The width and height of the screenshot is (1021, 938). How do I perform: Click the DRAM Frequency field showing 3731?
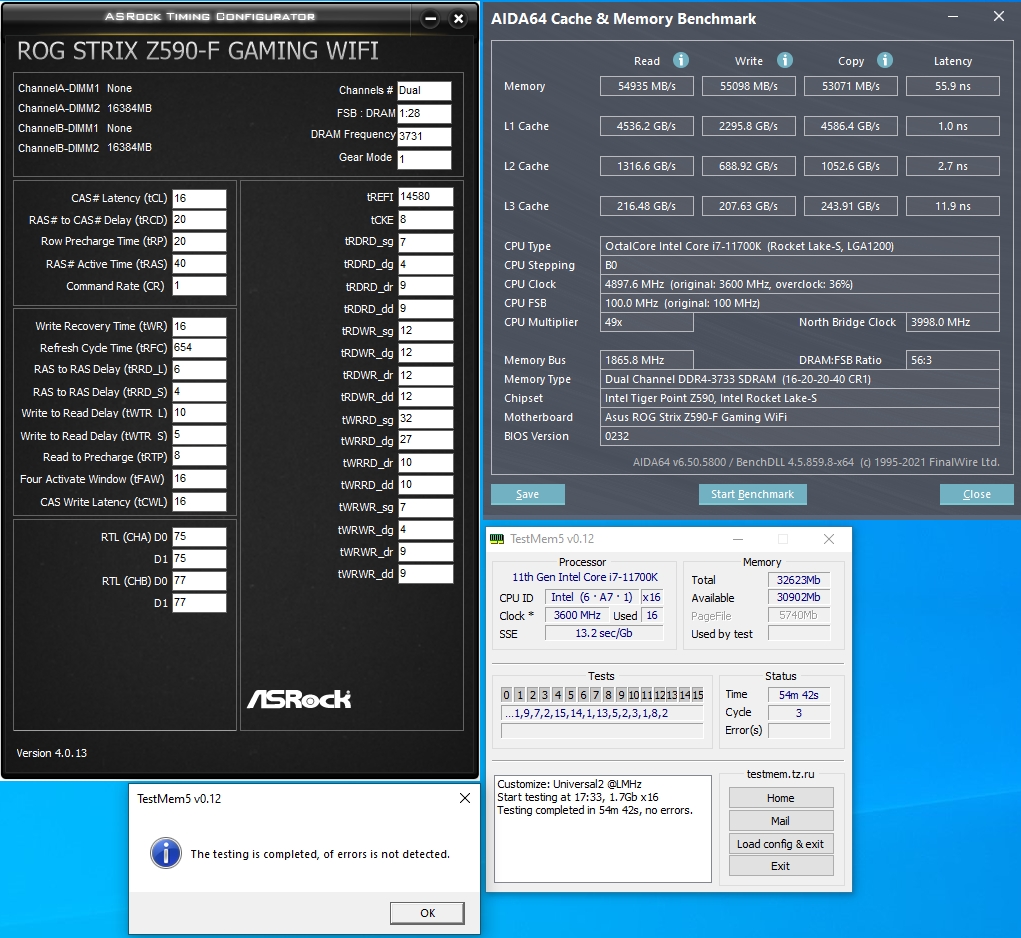424,136
